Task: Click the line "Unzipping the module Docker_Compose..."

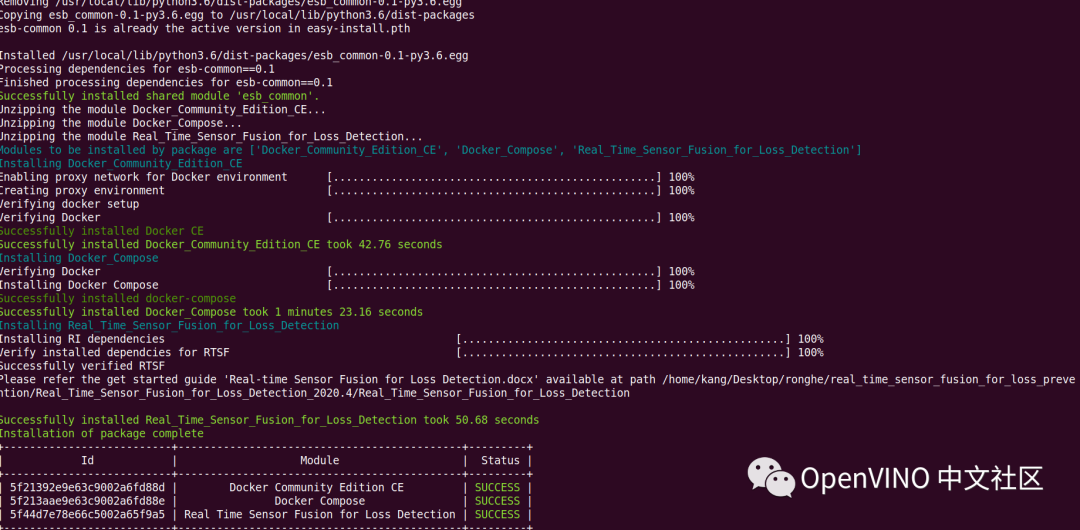Action: (121, 123)
